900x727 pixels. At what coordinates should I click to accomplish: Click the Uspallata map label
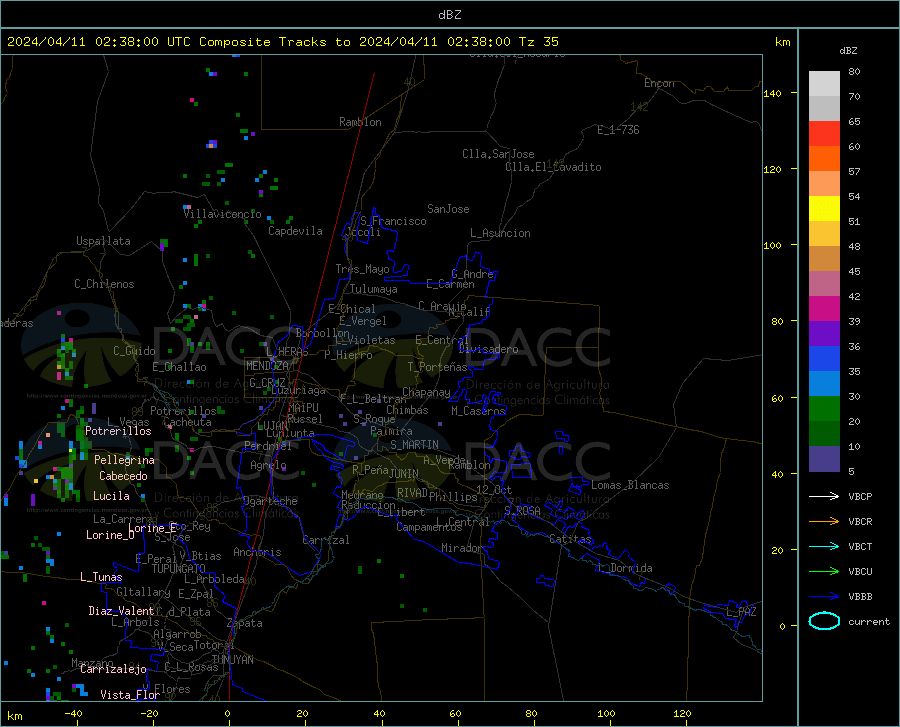(103, 241)
